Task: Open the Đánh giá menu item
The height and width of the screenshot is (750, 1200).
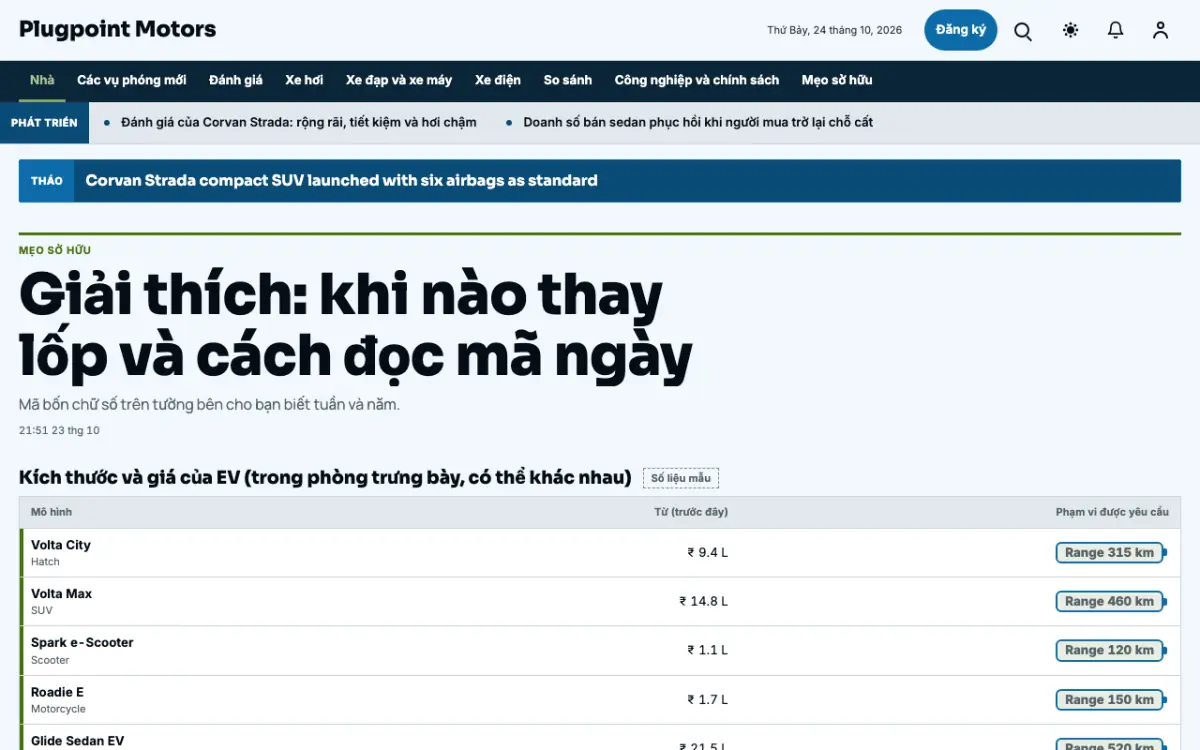Action: pyautogui.click(x=236, y=80)
